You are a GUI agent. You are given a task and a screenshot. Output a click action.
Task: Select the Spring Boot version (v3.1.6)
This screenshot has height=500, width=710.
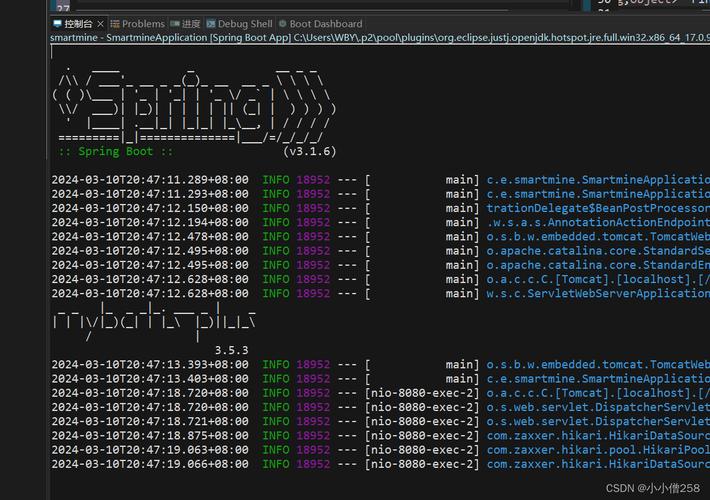310,151
